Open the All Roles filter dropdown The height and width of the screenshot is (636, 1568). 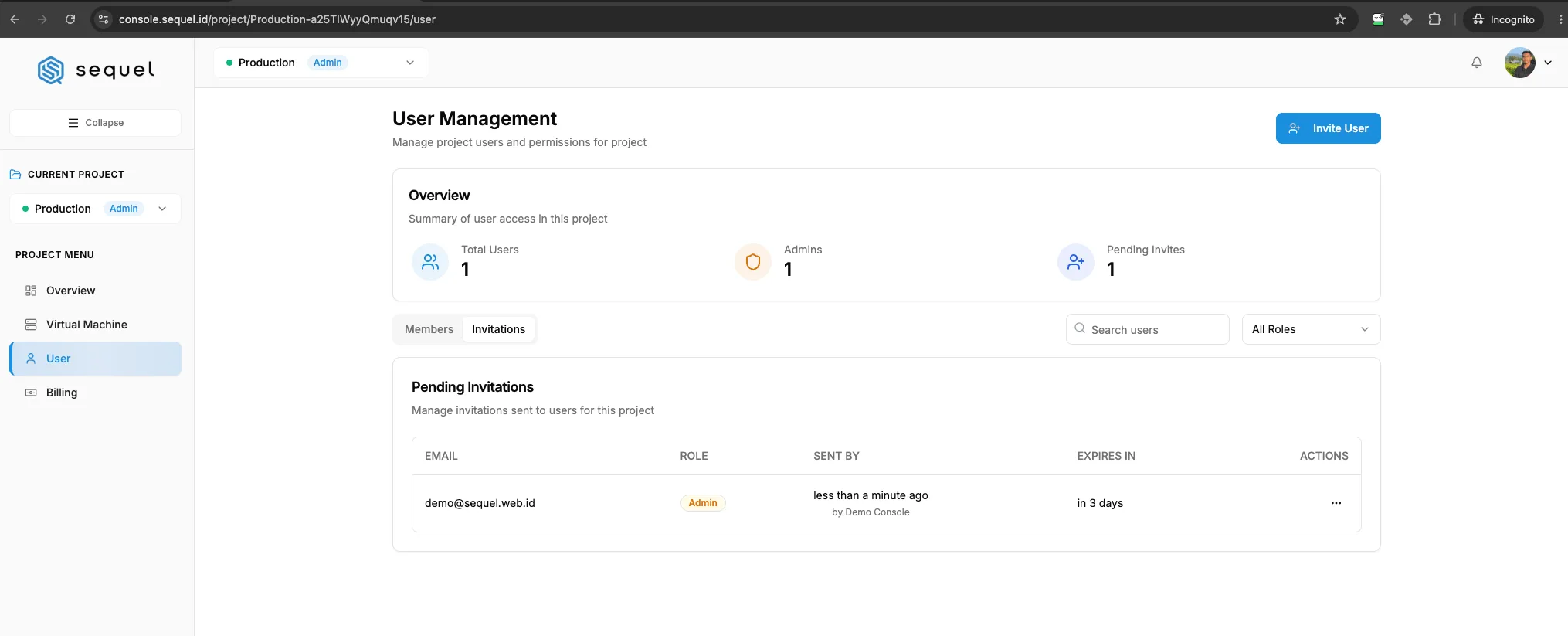1311,329
